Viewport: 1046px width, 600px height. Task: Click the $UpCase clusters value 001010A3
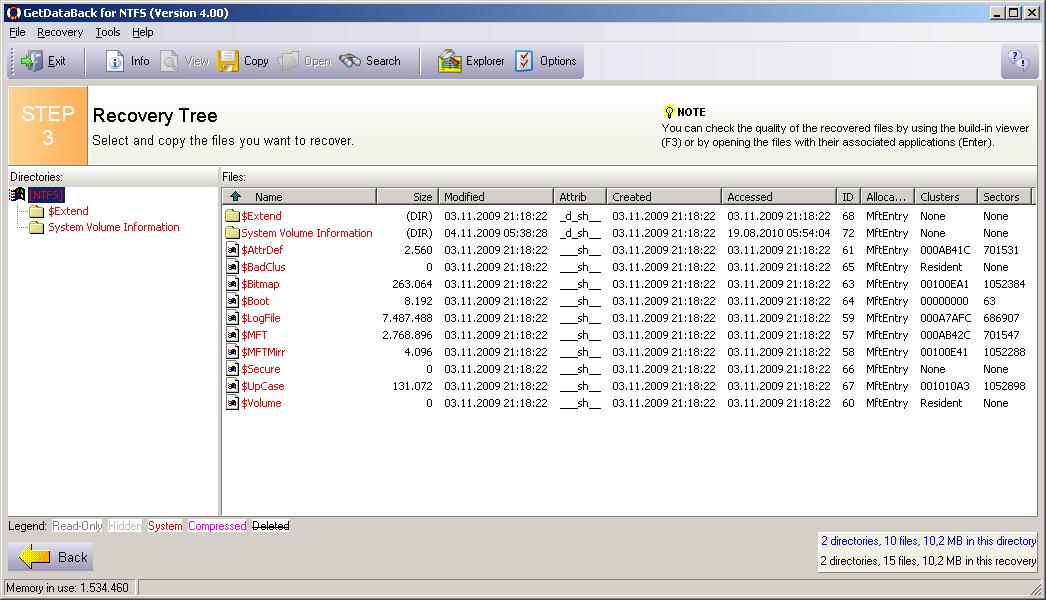pyautogui.click(x=945, y=386)
